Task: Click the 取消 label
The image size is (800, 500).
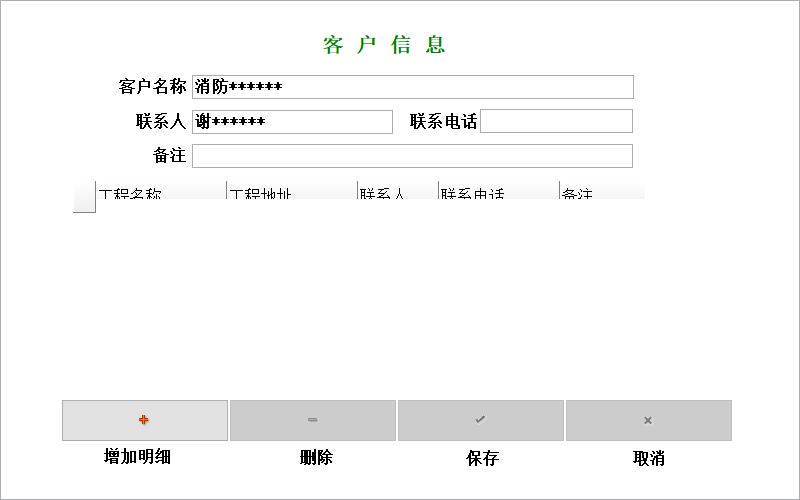Action: click(648, 458)
